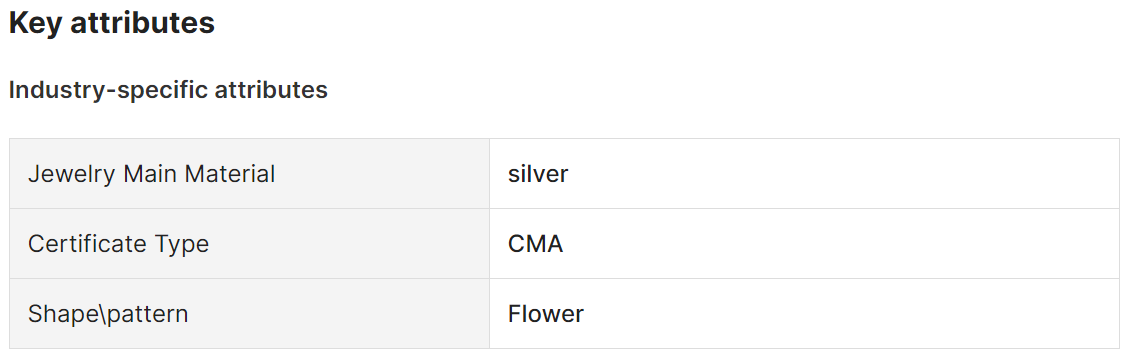
Task: Click the word "Type" in the second row
Action: (182, 245)
